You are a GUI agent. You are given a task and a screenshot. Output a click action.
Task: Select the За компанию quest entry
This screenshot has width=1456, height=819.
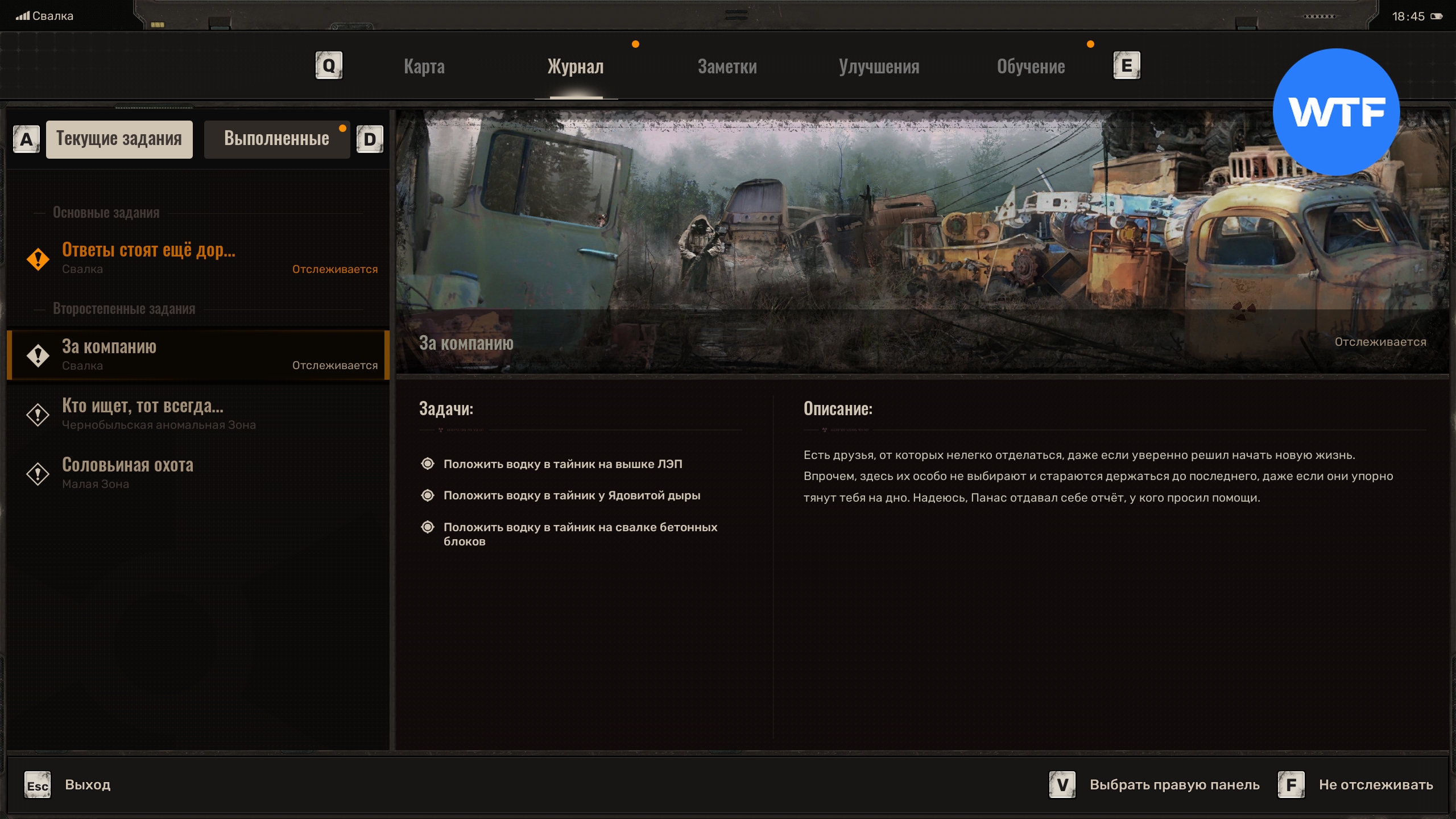(198, 355)
